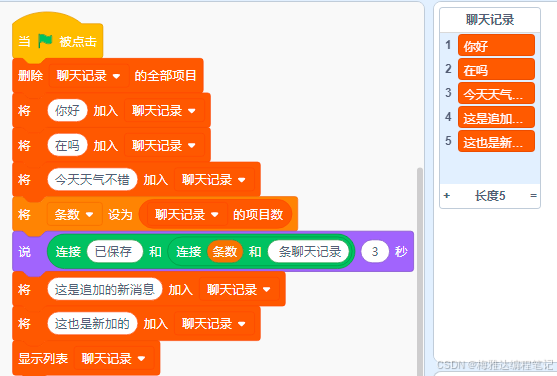Click the outer 连接 label before 已保存
This screenshot has height=376, width=557.
pyautogui.click(x=68, y=252)
